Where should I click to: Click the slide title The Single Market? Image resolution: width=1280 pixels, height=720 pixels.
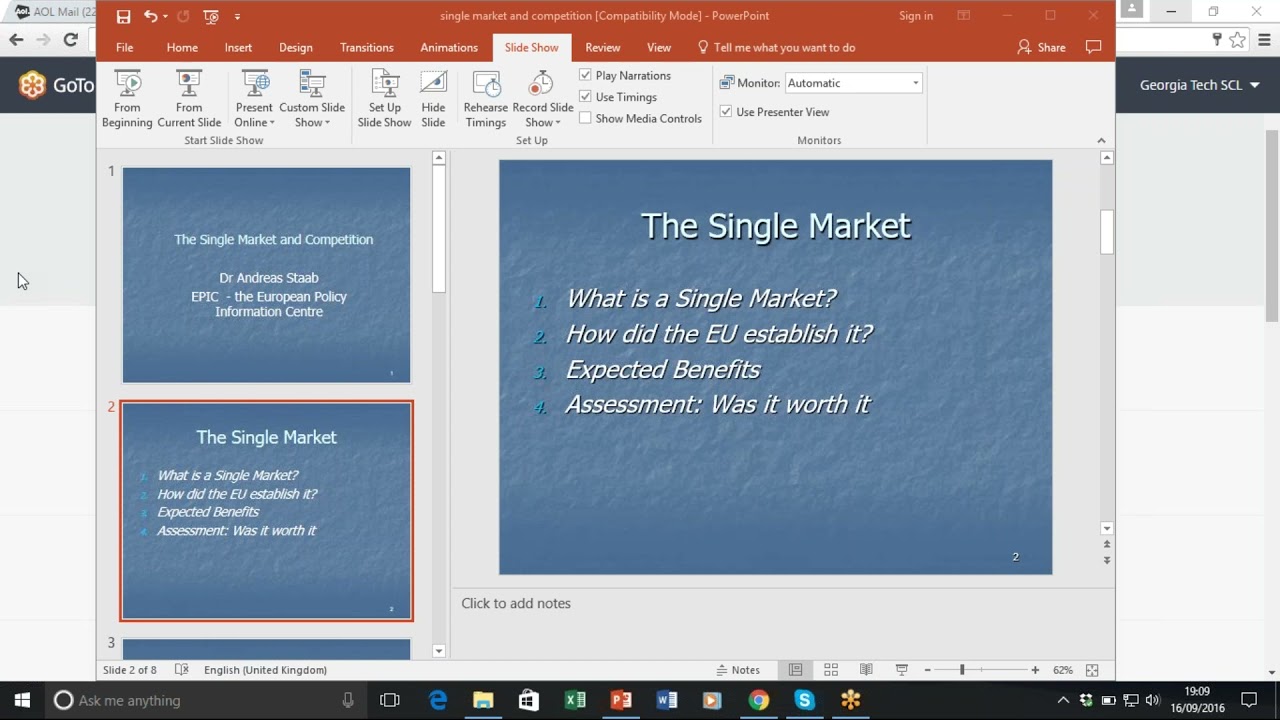(x=776, y=226)
